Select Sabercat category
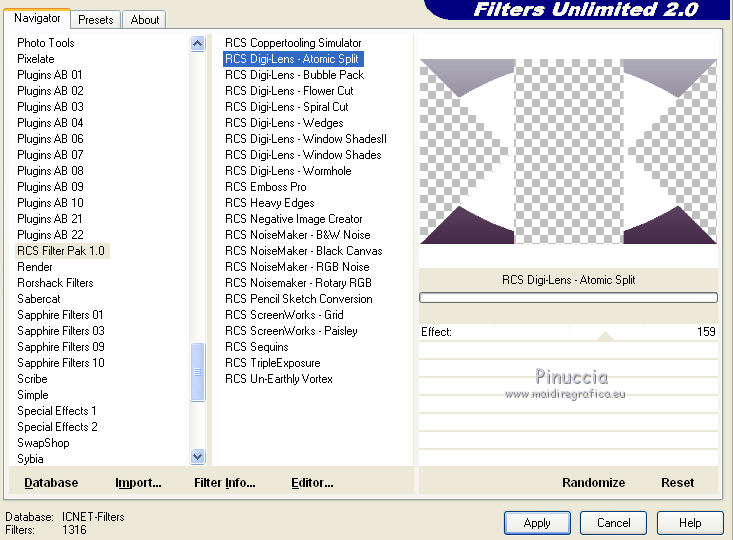Image resolution: width=733 pixels, height=540 pixels. pyautogui.click(x=39, y=299)
